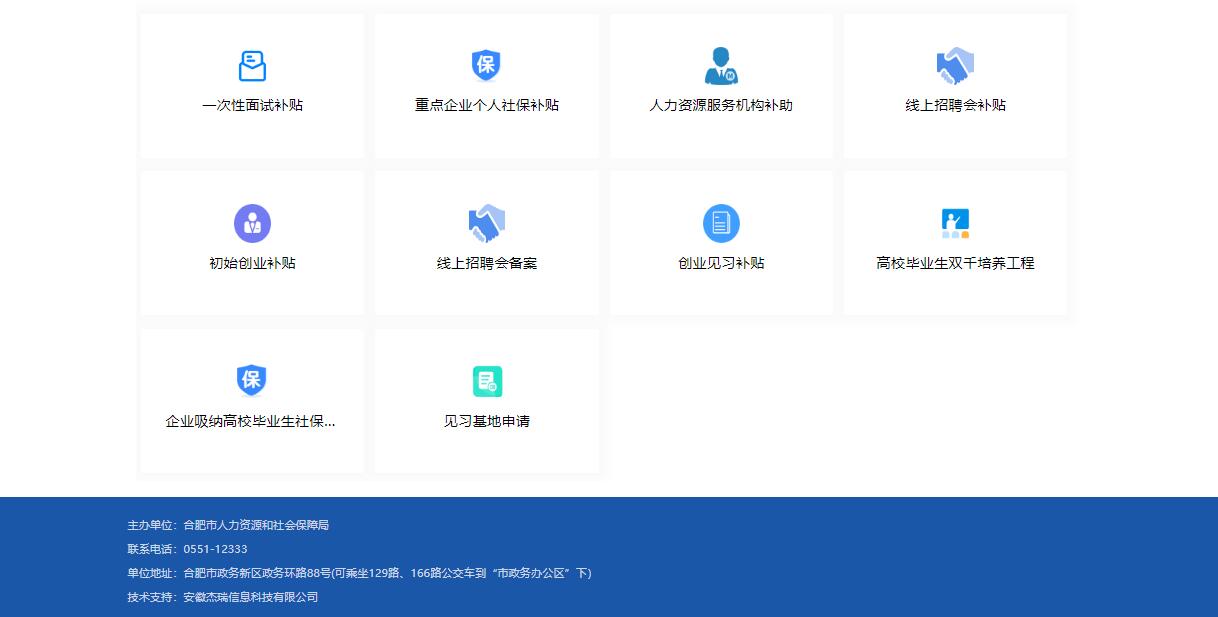Select the 人力资源服务机构补助 text
Viewport: 1218px width, 617px height.
[720, 105]
